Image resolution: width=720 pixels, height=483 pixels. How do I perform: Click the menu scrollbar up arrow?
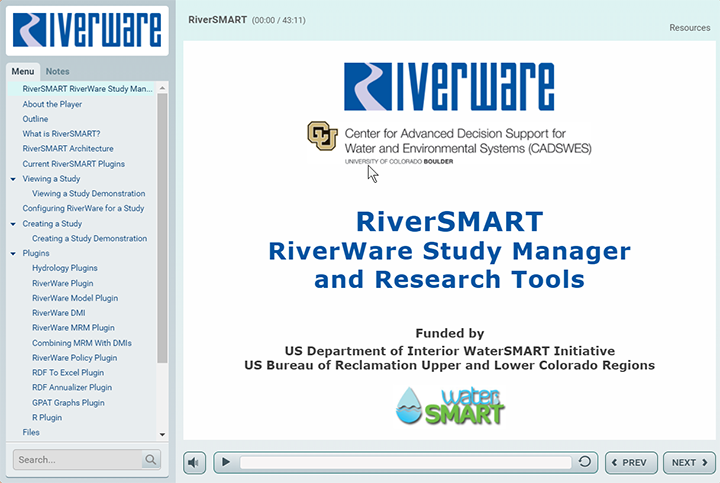point(162,88)
